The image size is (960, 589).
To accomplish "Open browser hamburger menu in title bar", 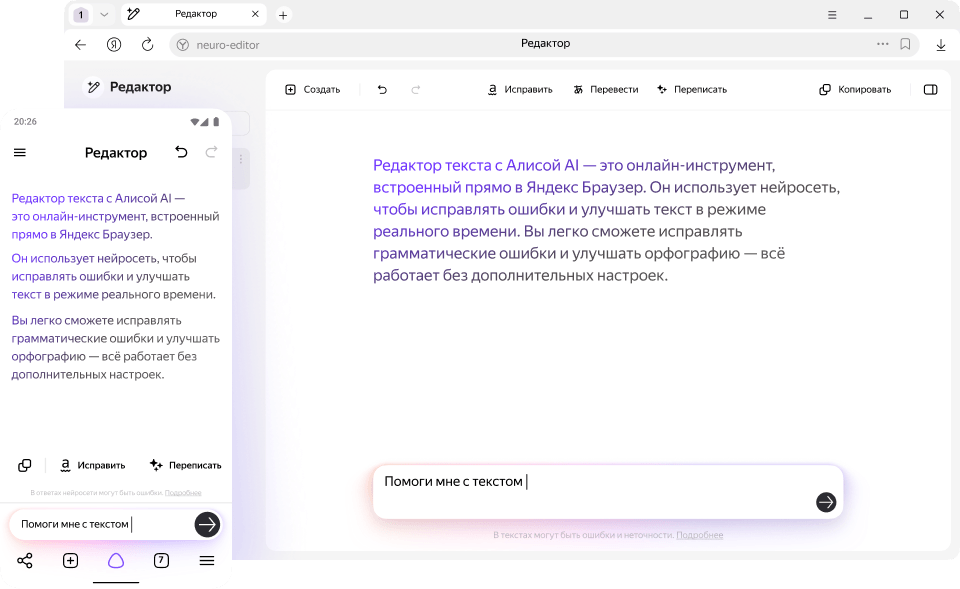I will 831,15.
